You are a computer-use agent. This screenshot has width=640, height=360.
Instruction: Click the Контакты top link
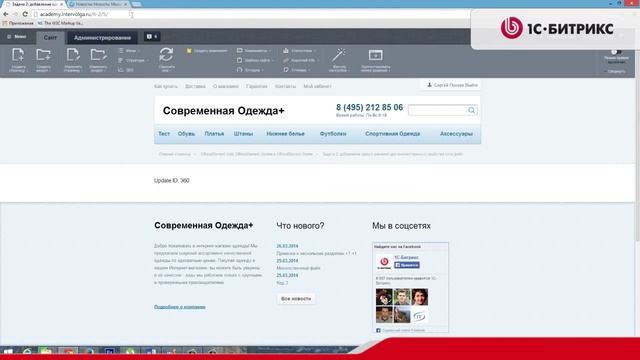click(285, 87)
